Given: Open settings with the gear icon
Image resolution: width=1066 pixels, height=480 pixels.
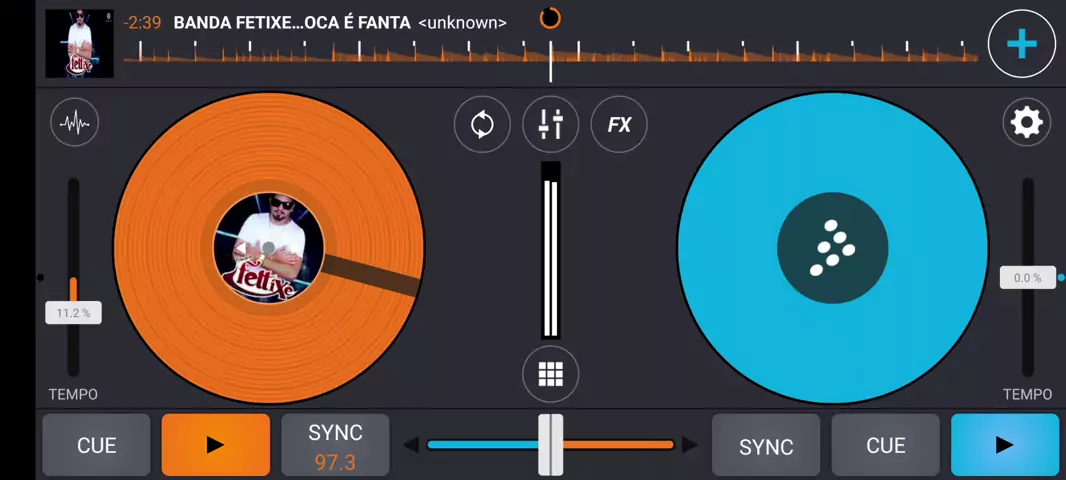Looking at the screenshot, I should point(1027,122).
